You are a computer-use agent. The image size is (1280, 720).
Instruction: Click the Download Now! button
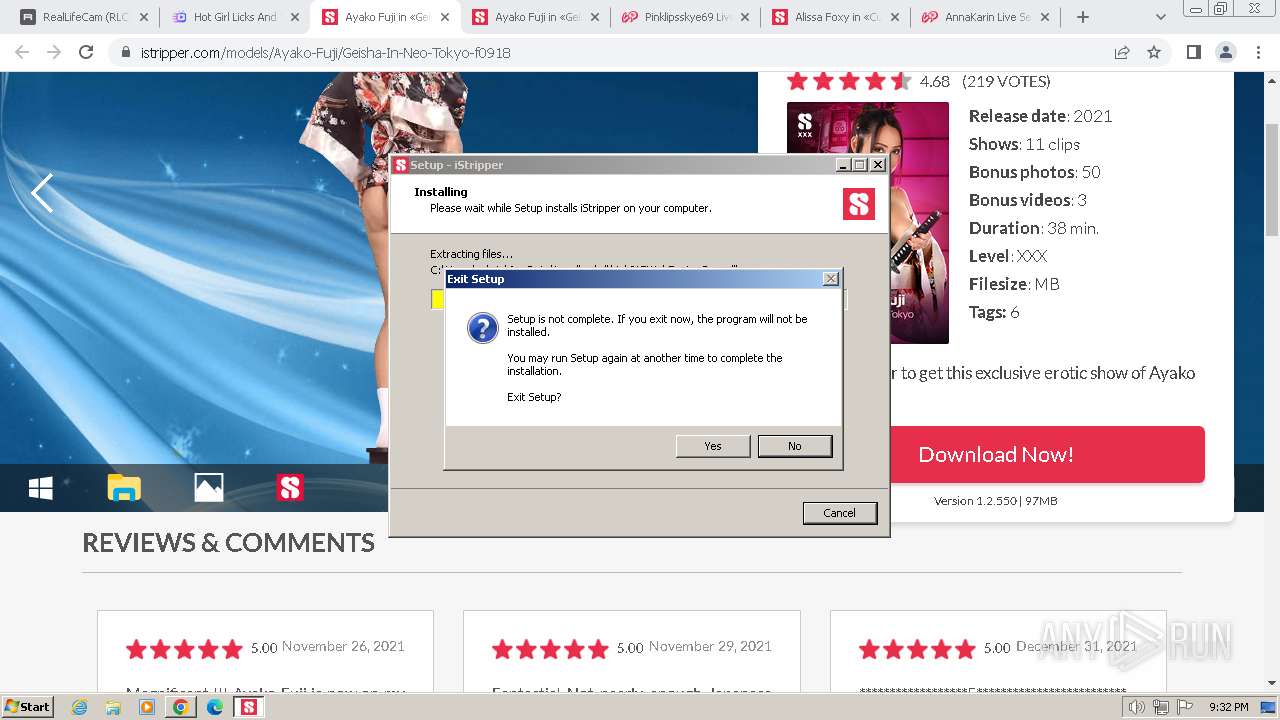point(996,454)
